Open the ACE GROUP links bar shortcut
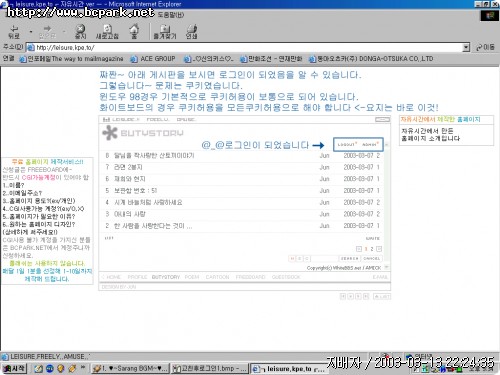This screenshot has height=375, width=500. coord(153,59)
